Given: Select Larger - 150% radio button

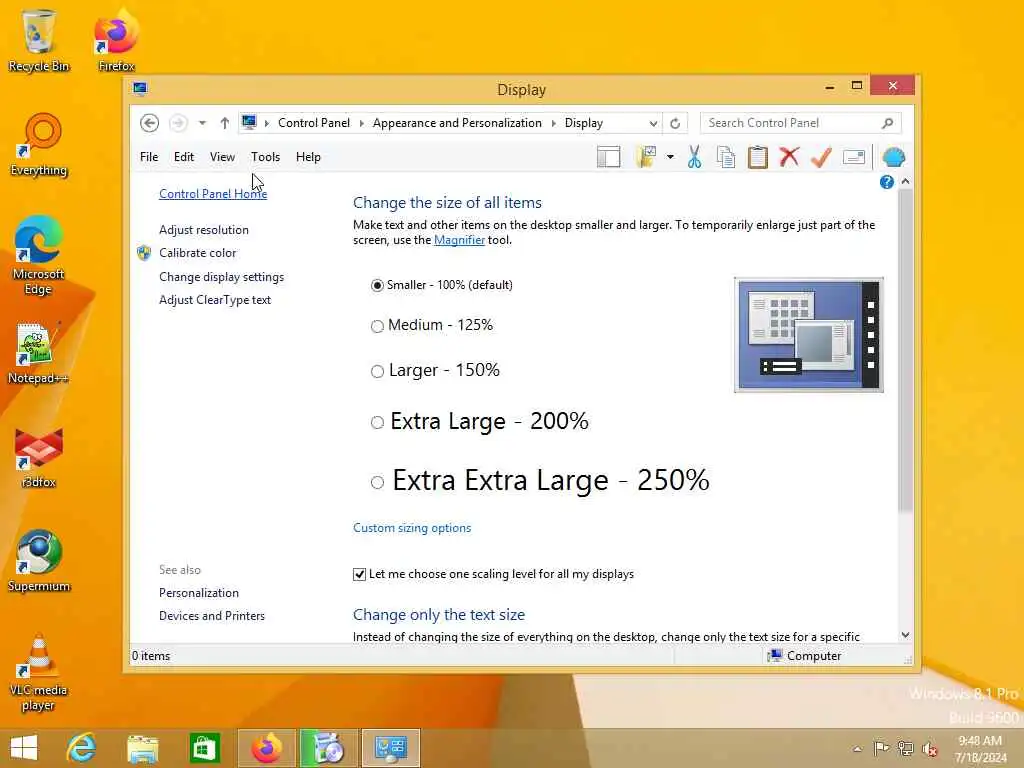Looking at the screenshot, I should coord(377,372).
